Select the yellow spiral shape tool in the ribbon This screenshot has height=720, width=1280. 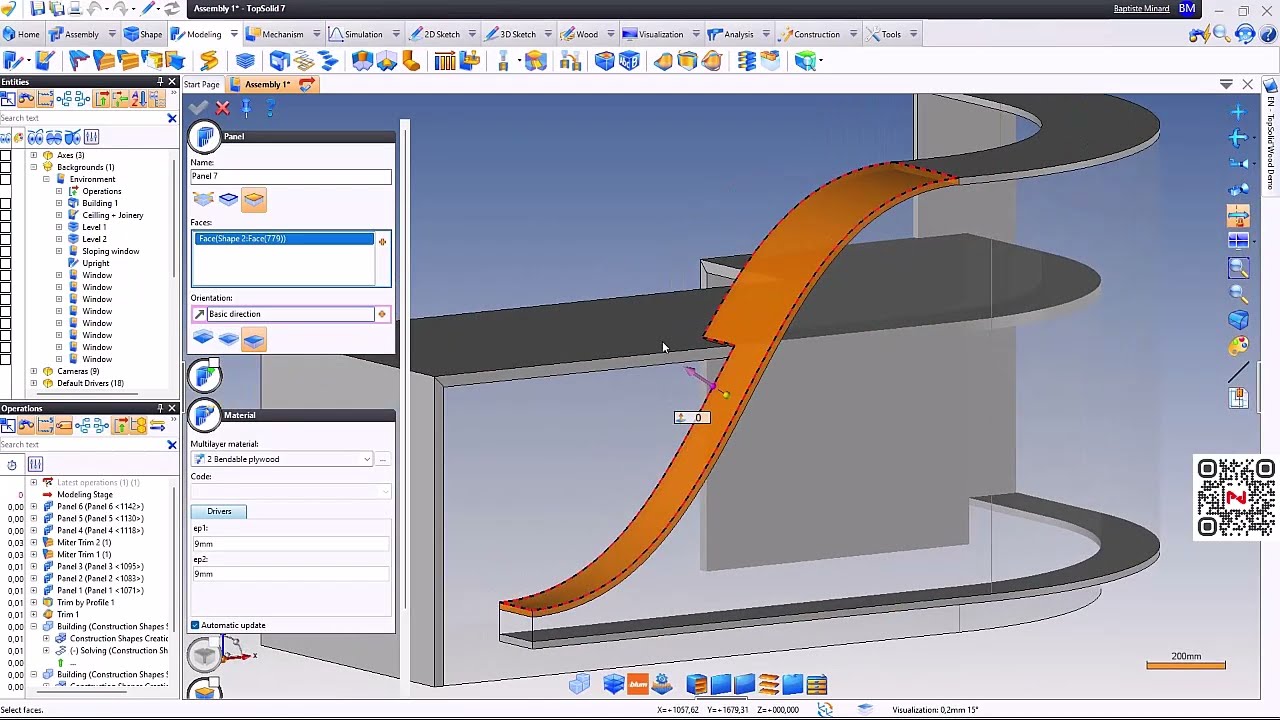pyautogui.click(x=209, y=61)
